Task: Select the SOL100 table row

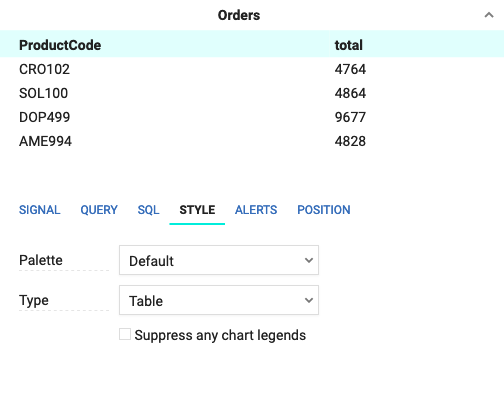Action: tap(252, 93)
